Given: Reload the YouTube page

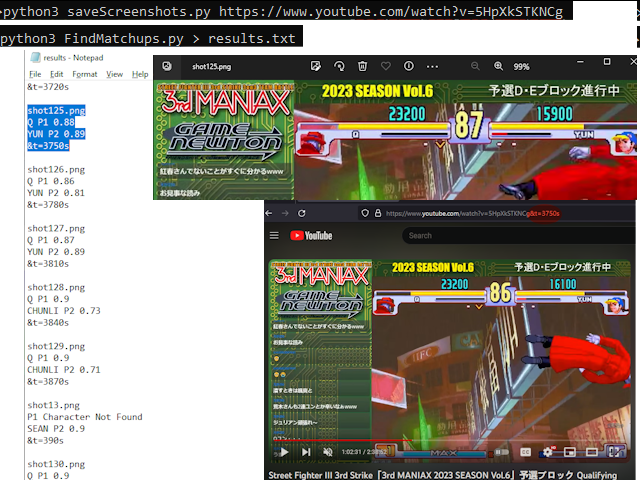Looking at the screenshot, I should click(x=302, y=213).
